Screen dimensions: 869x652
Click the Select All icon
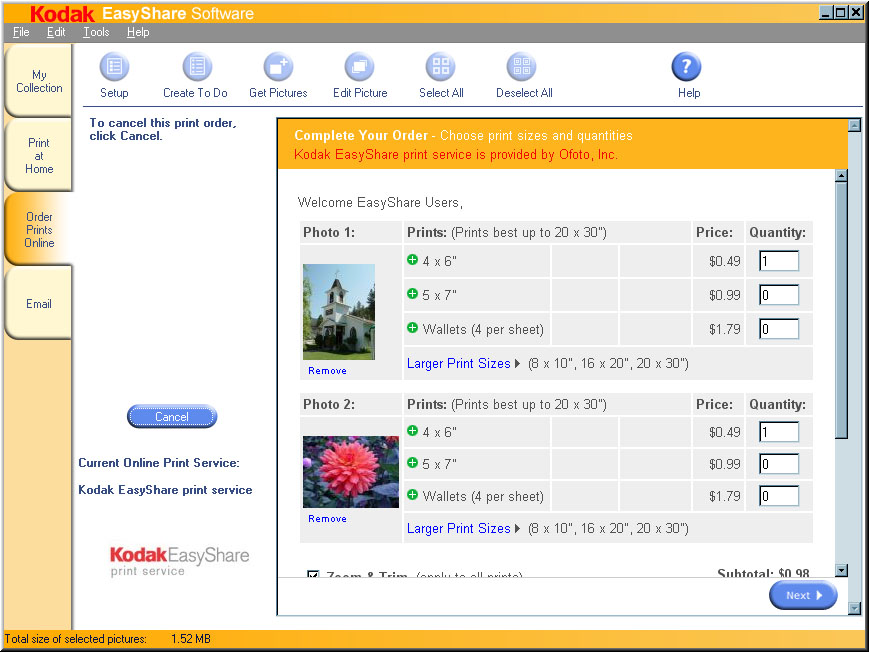(441, 68)
